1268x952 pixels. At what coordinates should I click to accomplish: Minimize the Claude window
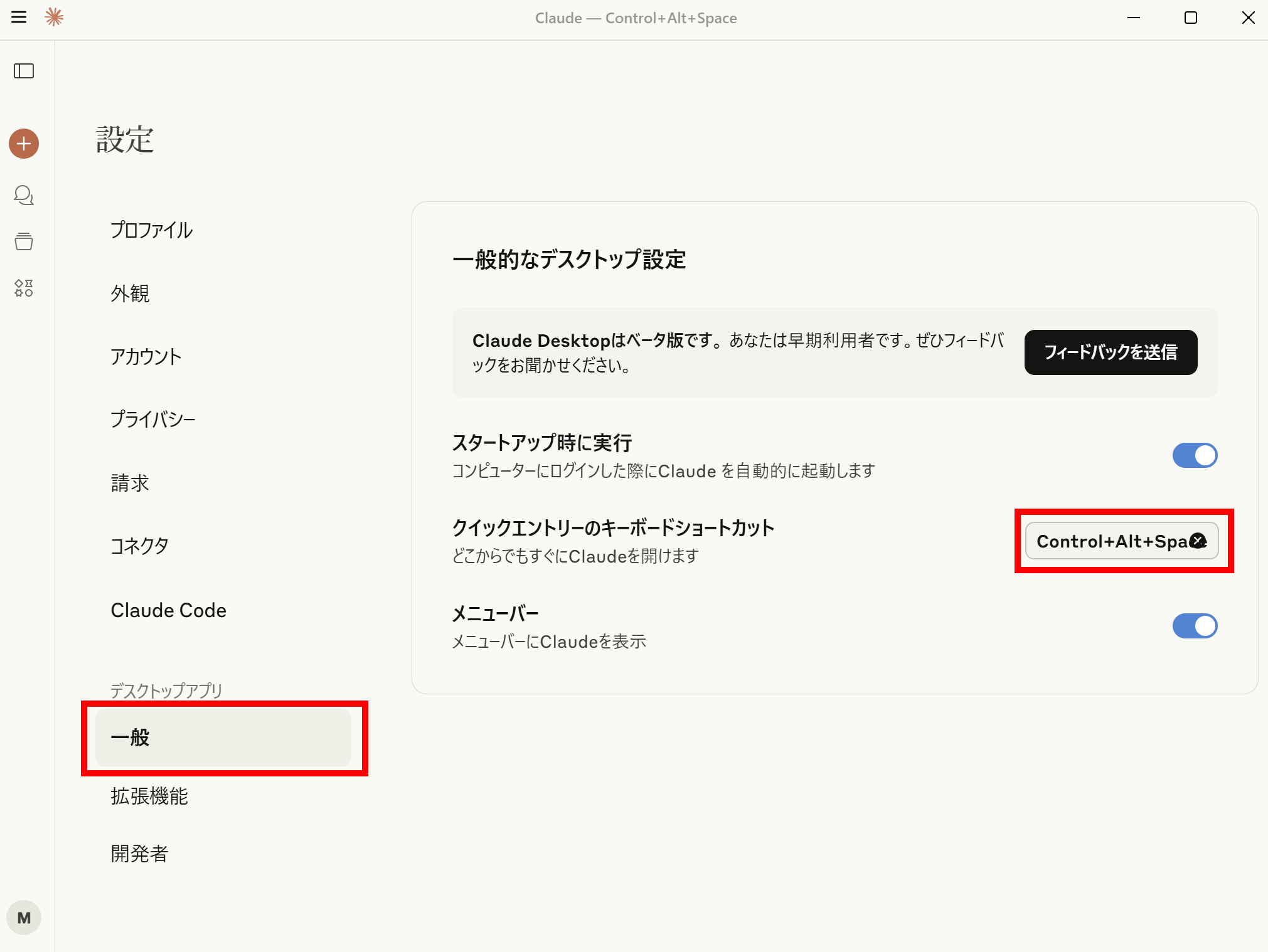pos(1133,18)
